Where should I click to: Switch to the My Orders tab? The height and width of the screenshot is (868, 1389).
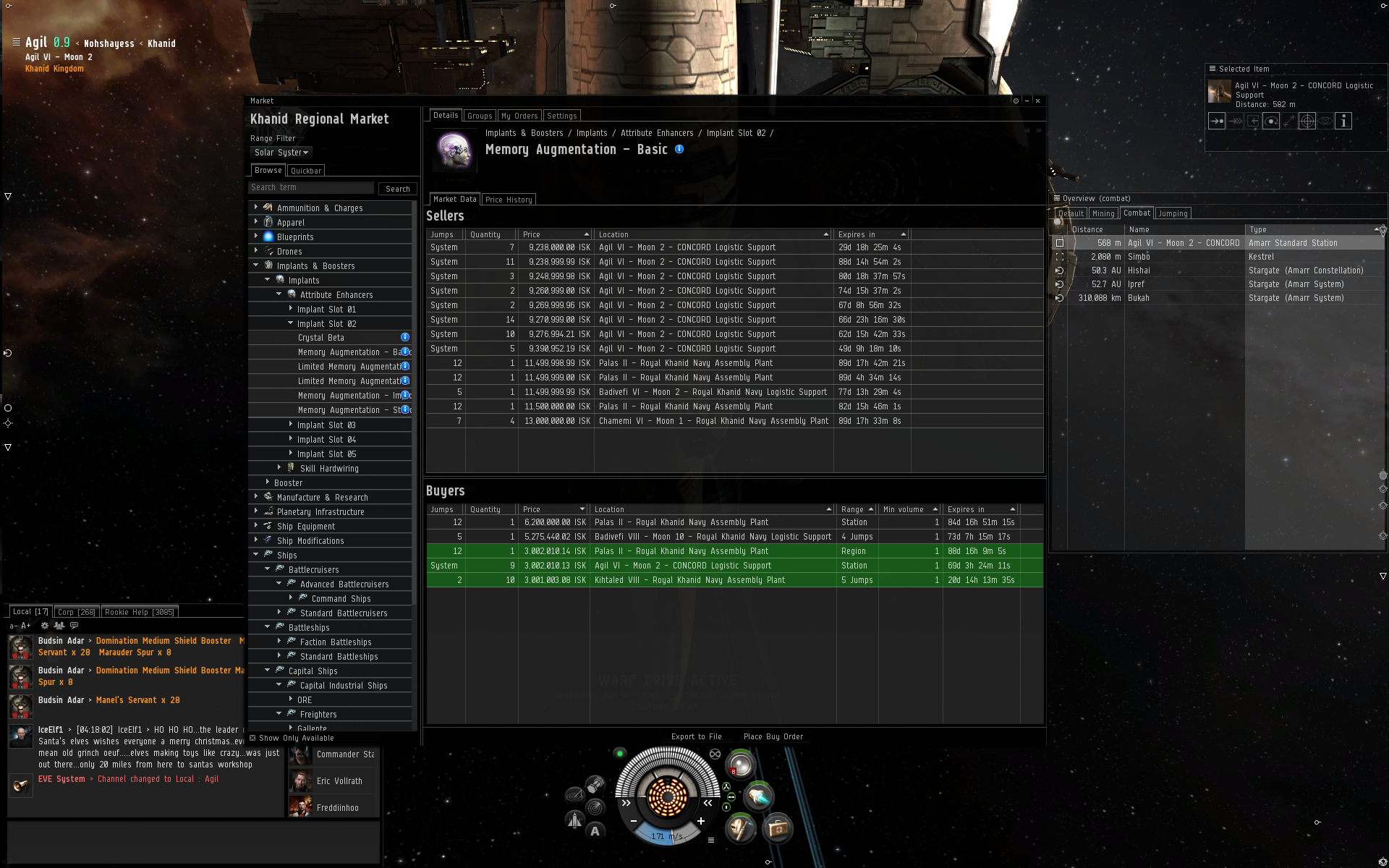tap(519, 116)
